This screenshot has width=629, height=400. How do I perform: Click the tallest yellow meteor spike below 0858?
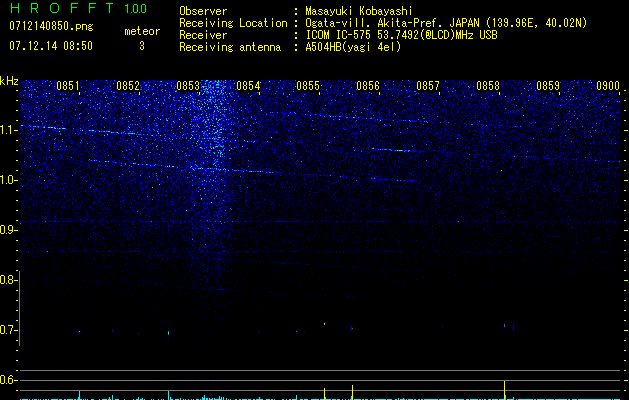504,390
